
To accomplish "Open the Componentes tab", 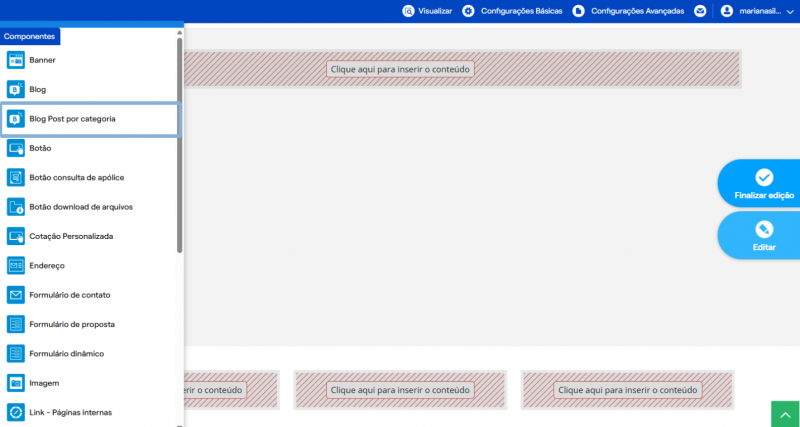I will (30, 37).
